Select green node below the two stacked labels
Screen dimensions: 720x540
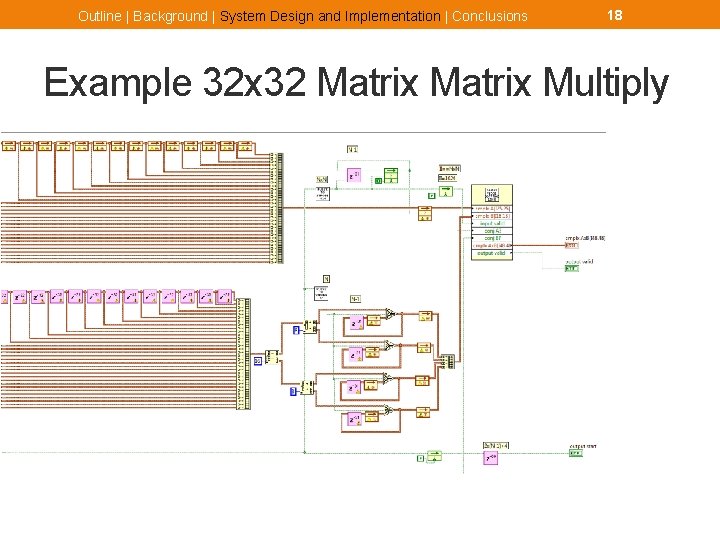coord(446,191)
